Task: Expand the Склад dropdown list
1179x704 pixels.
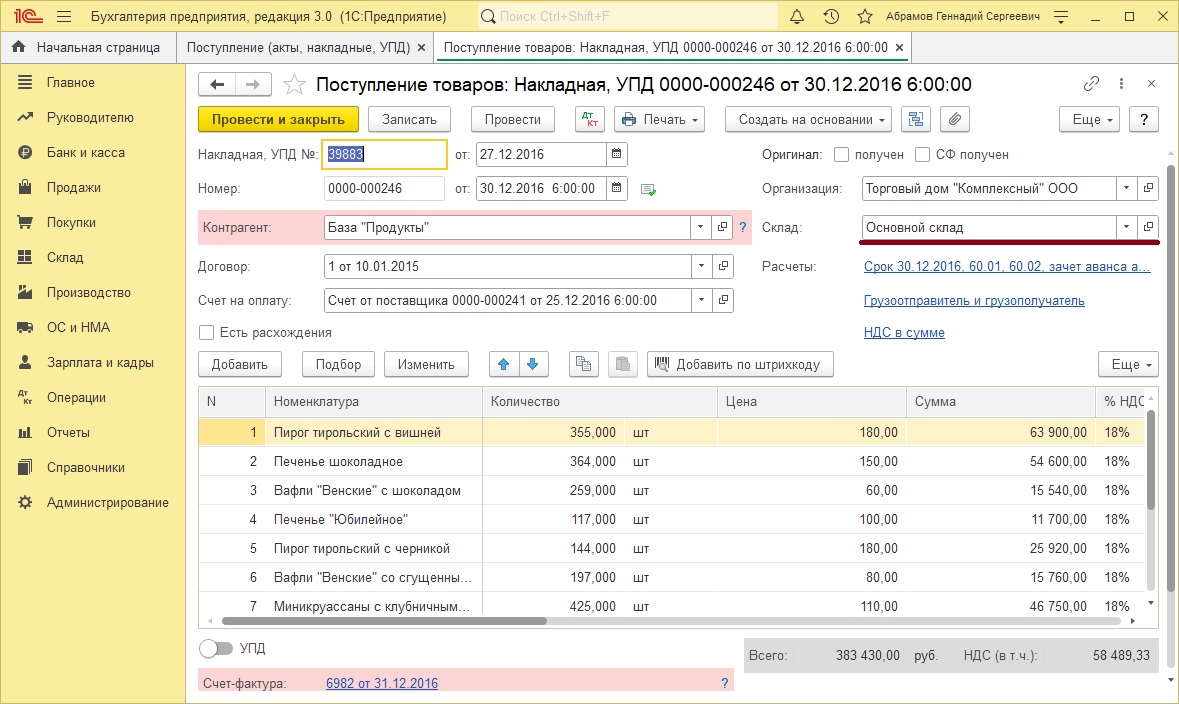Action: pyautogui.click(x=1127, y=227)
